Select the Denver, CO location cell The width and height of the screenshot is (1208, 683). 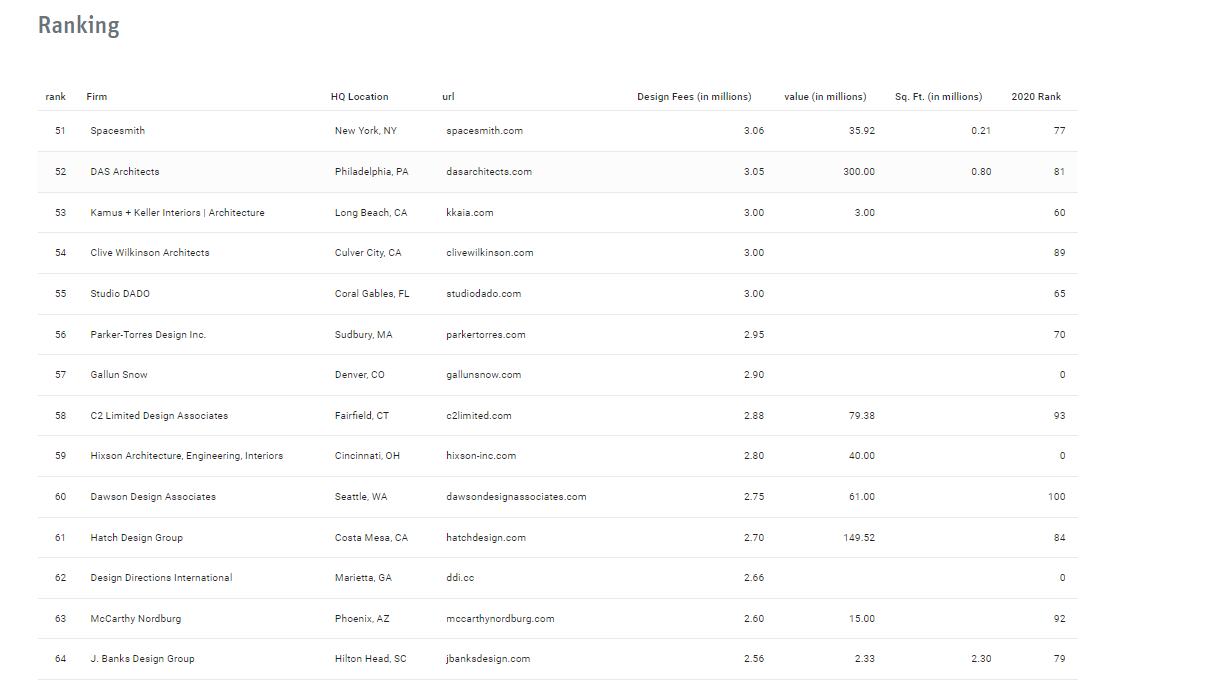click(360, 375)
